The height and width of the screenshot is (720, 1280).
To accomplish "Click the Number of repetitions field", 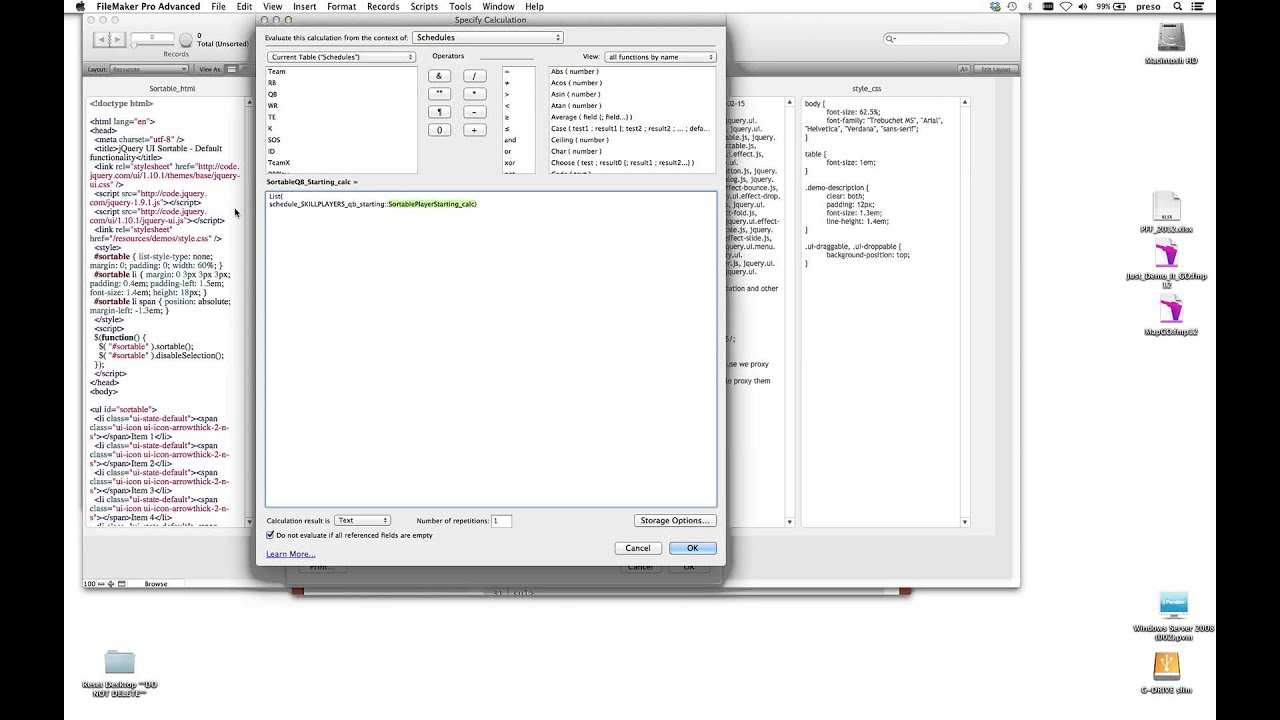I will coord(501,520).
